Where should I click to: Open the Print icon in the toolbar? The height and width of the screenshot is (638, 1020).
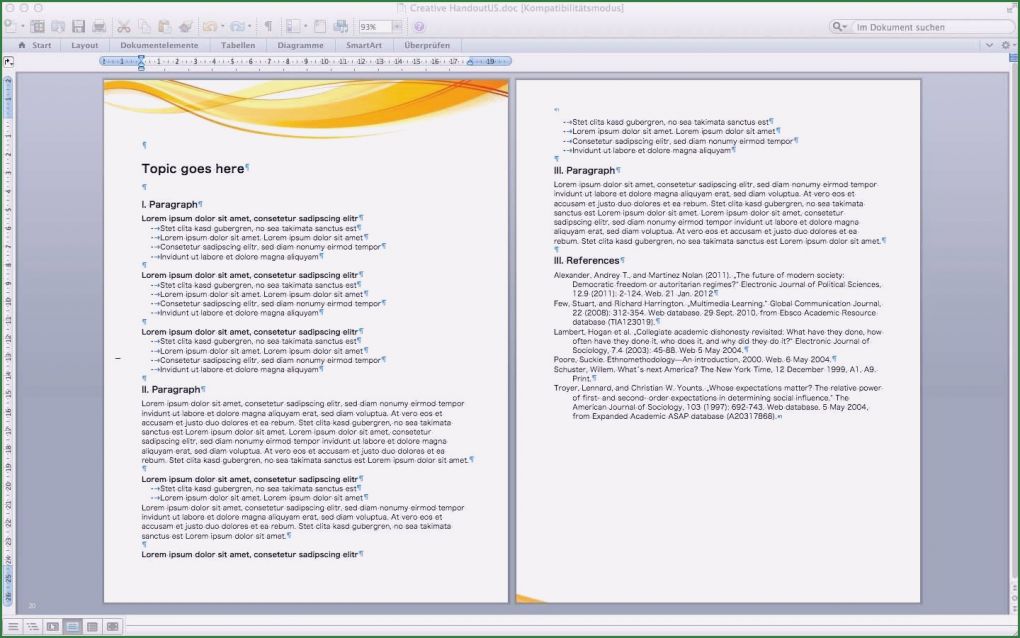pos(99,25)
